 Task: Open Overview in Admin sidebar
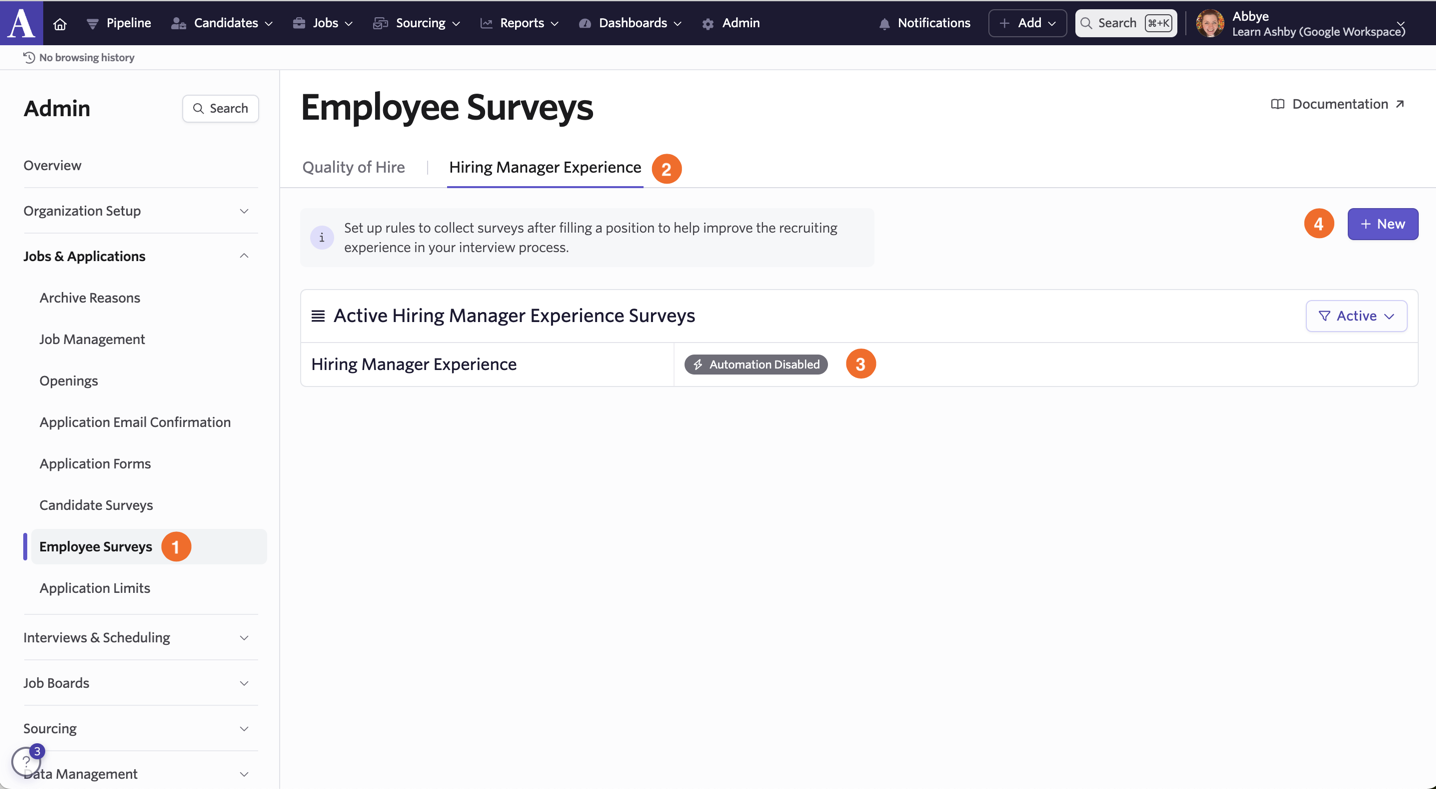click(52, 165)
